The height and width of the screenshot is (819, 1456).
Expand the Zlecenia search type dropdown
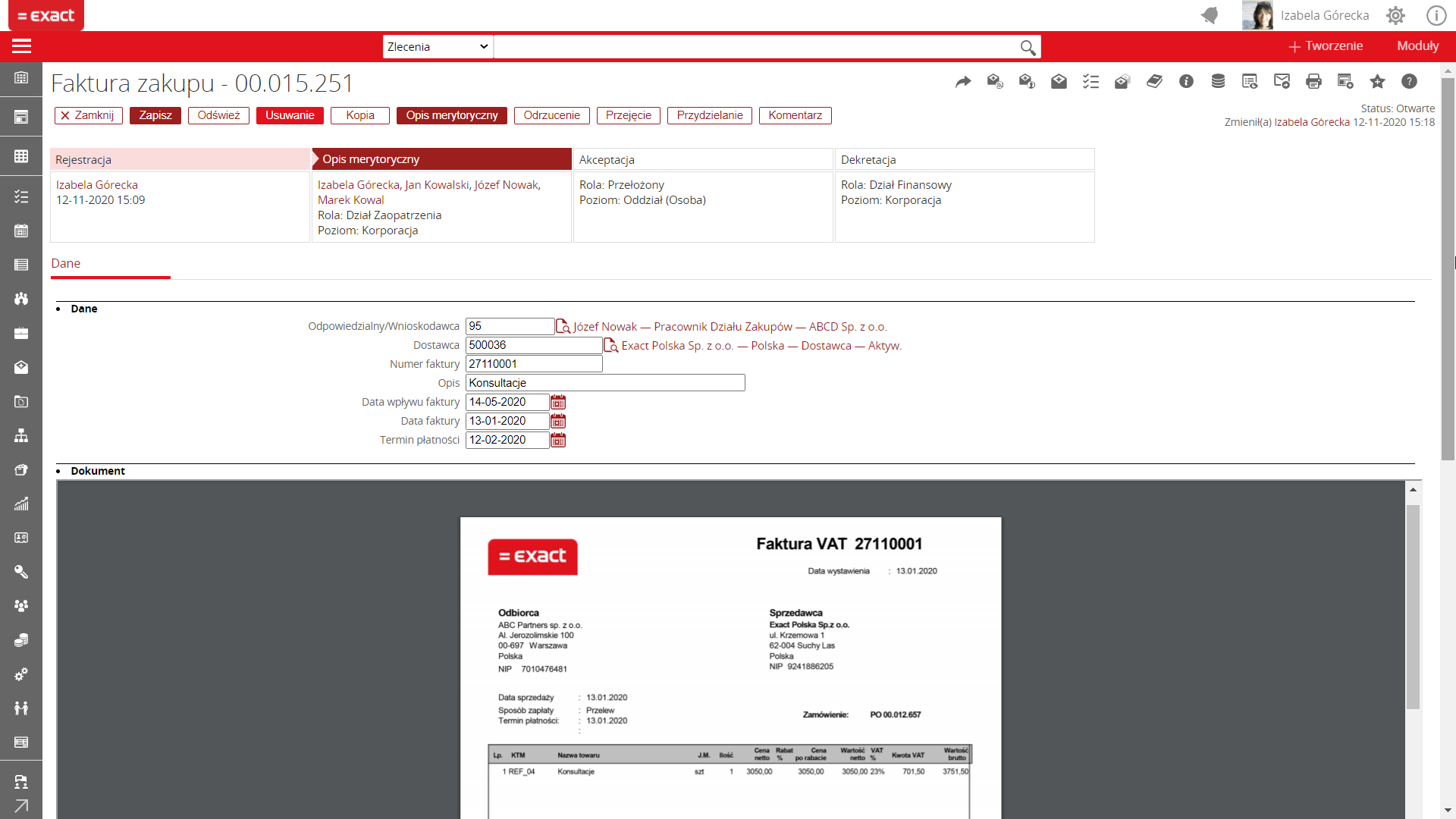[x=438, y=47]
